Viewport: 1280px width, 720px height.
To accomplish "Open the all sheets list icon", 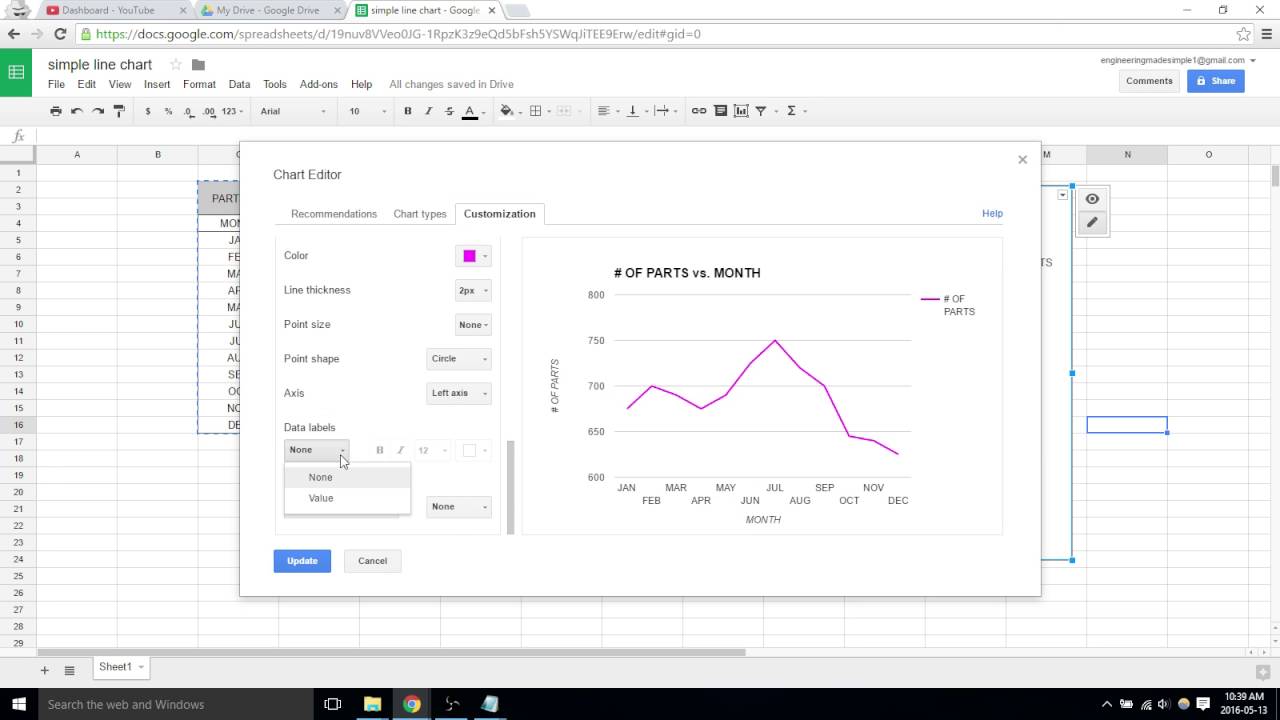I will point(70,670).
